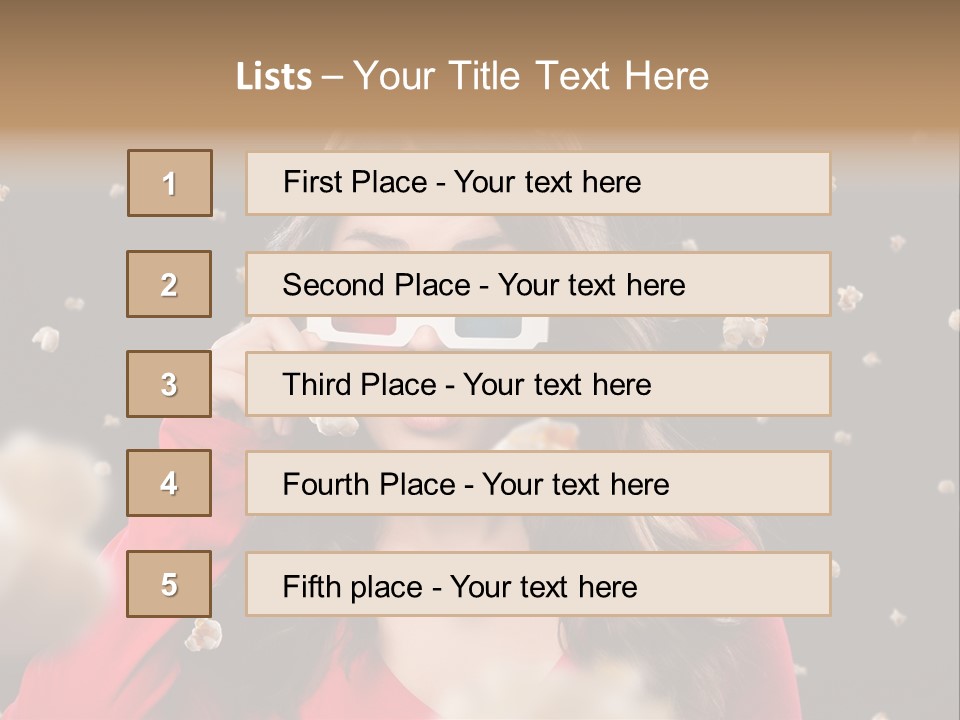Screen dimensions: 960x720
Task: Select the number 4 box
Action: click(169, 483)
